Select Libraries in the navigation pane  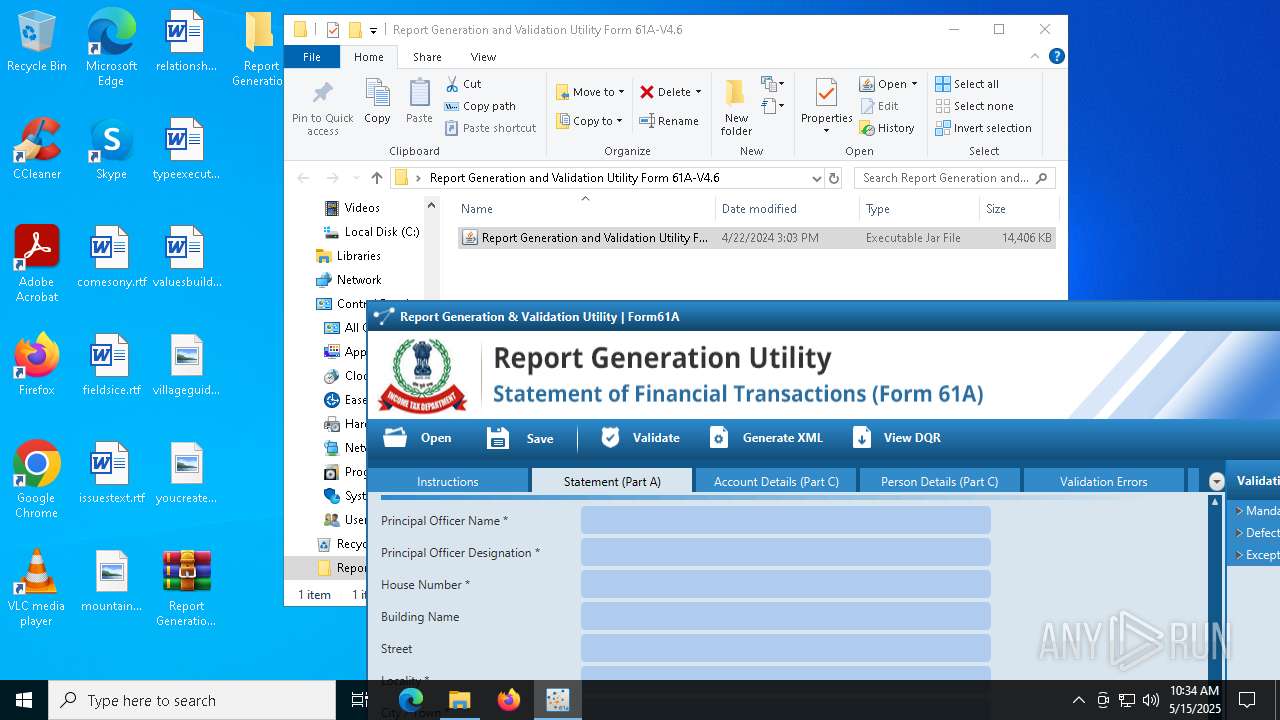point(348,256)
